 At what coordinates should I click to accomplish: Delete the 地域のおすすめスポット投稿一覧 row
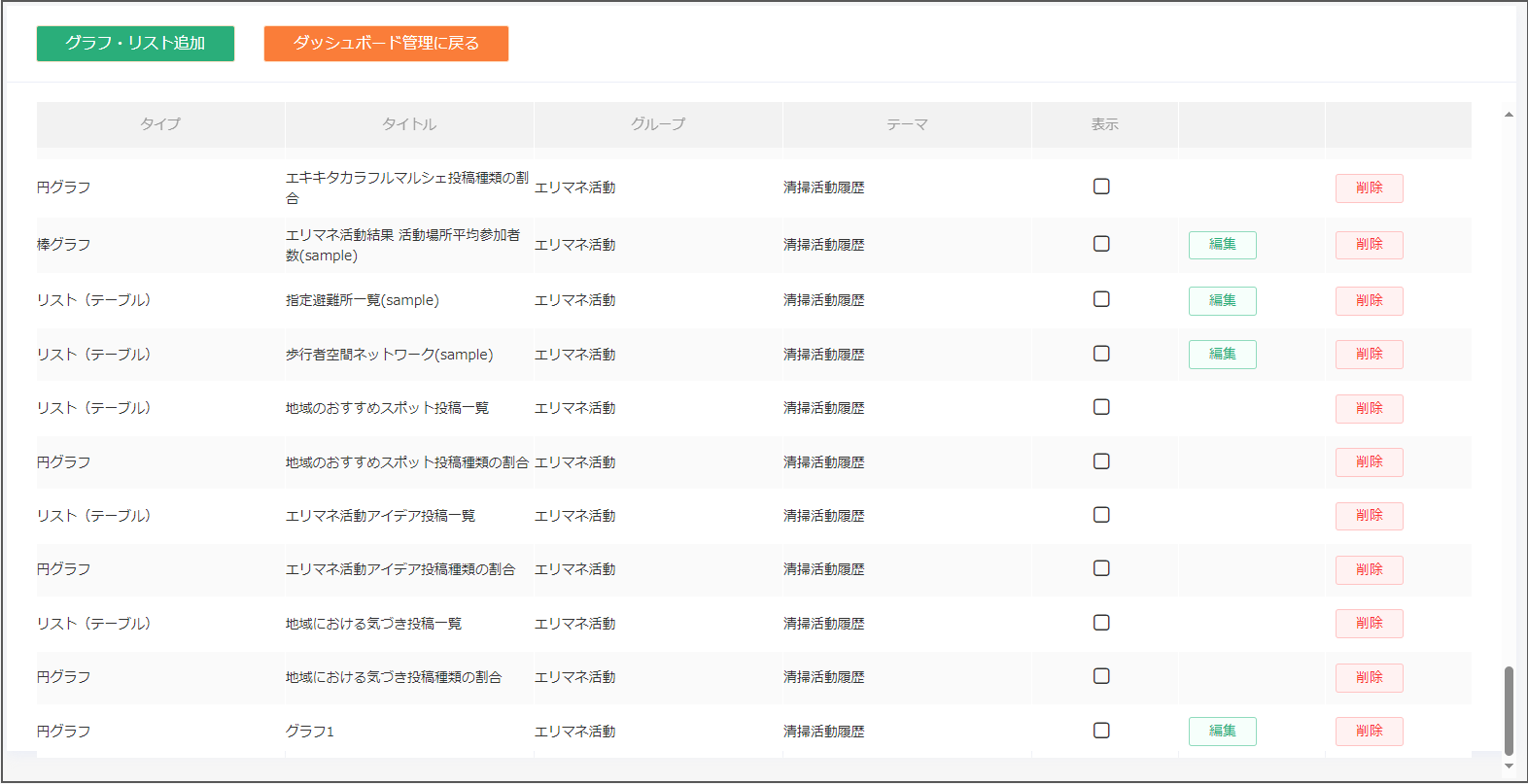(x=1370, y=409)
